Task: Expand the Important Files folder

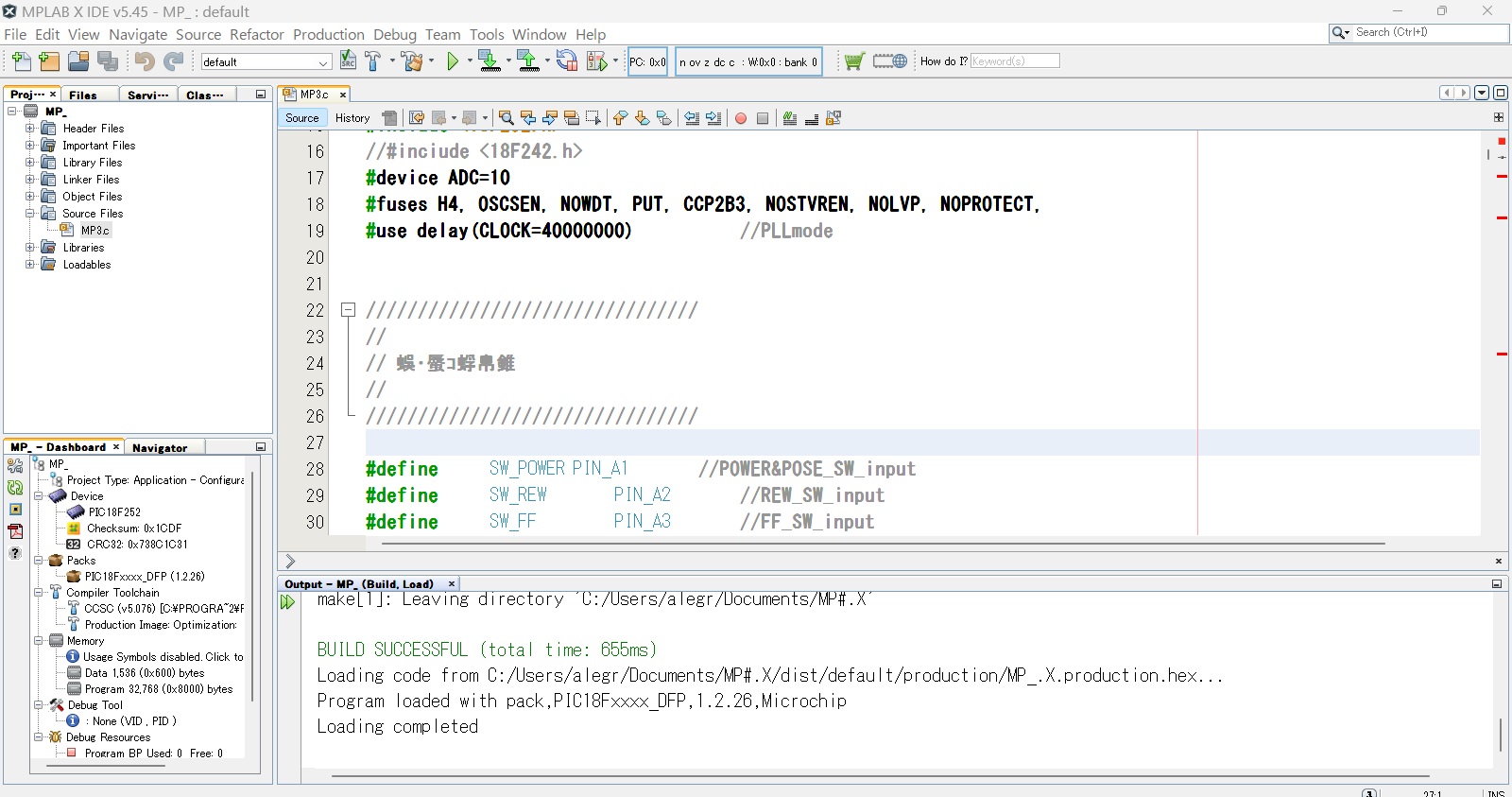Action: coord(29,146)
